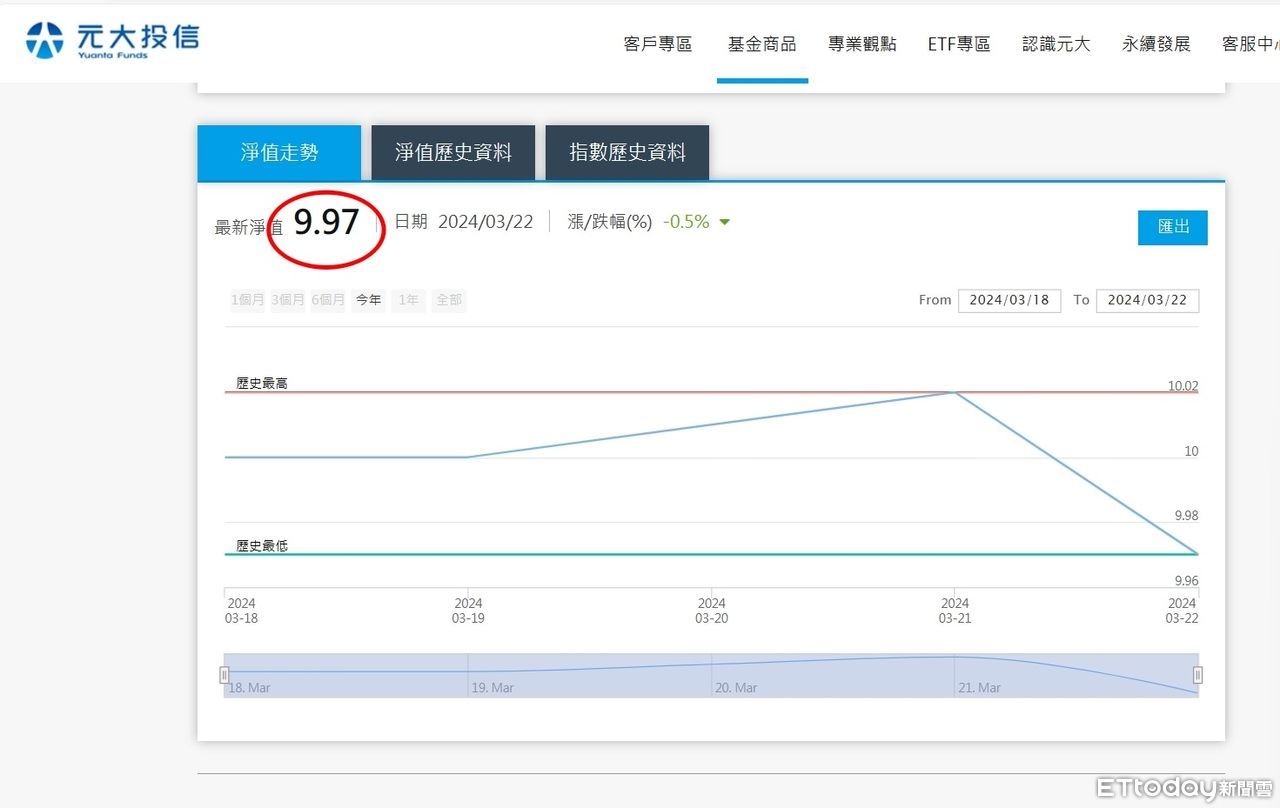Open the 專業觀點 menu

862,44
